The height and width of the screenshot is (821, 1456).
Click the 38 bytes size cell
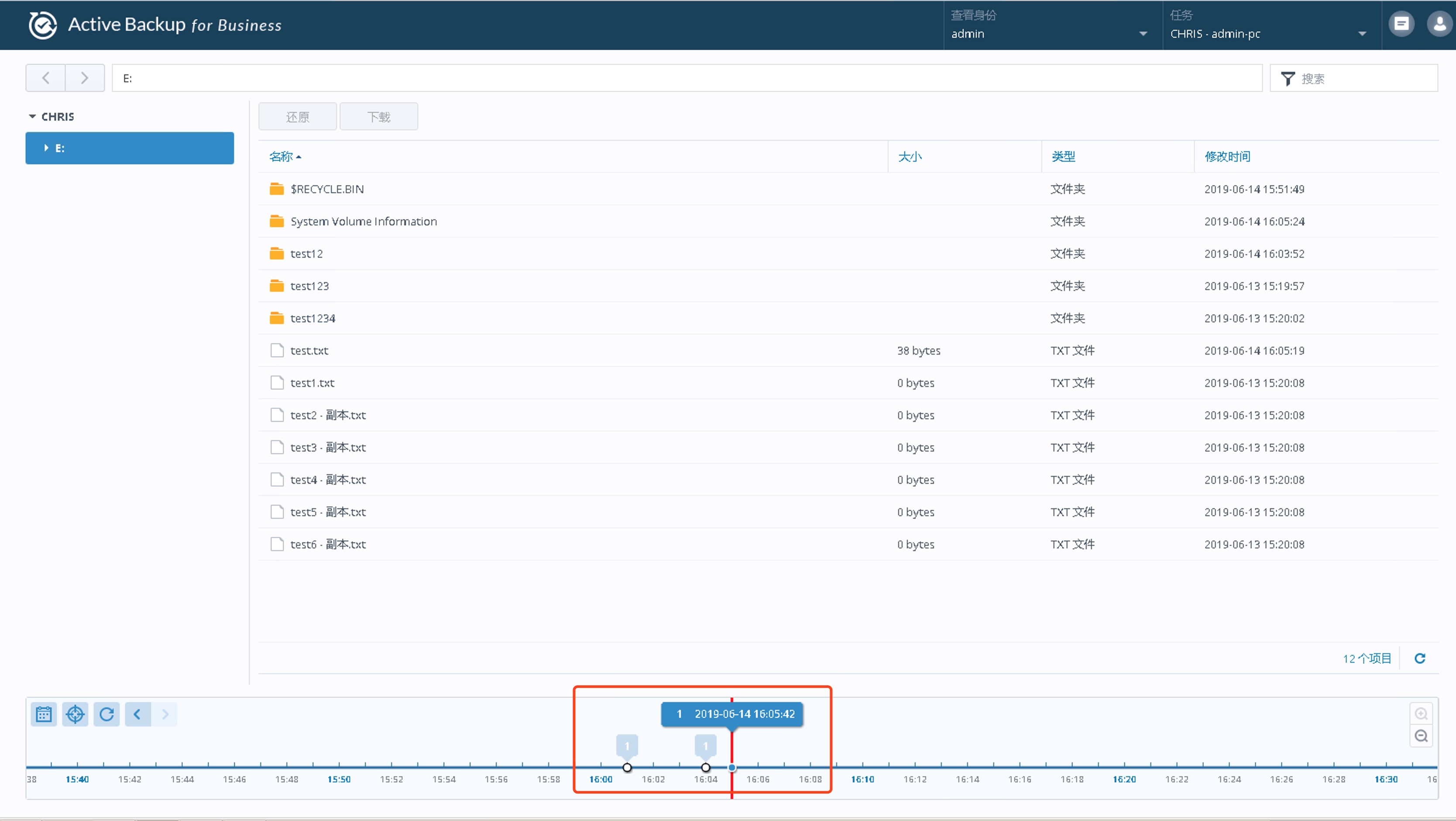click(918, 351)
